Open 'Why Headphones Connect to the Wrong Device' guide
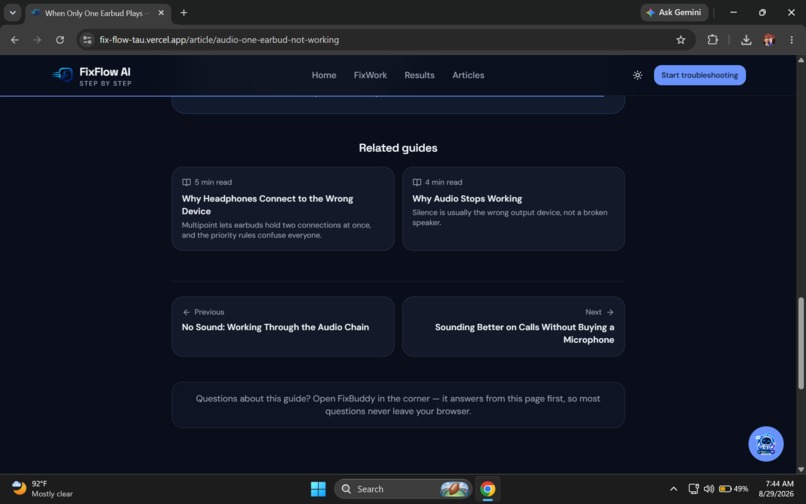The image size is (806, 504). pos(283,209)
